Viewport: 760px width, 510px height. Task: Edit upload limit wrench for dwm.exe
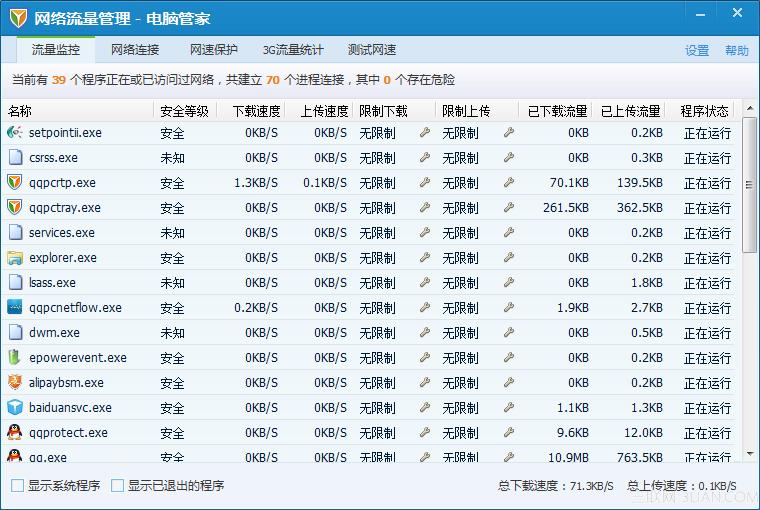pos(508,332)
